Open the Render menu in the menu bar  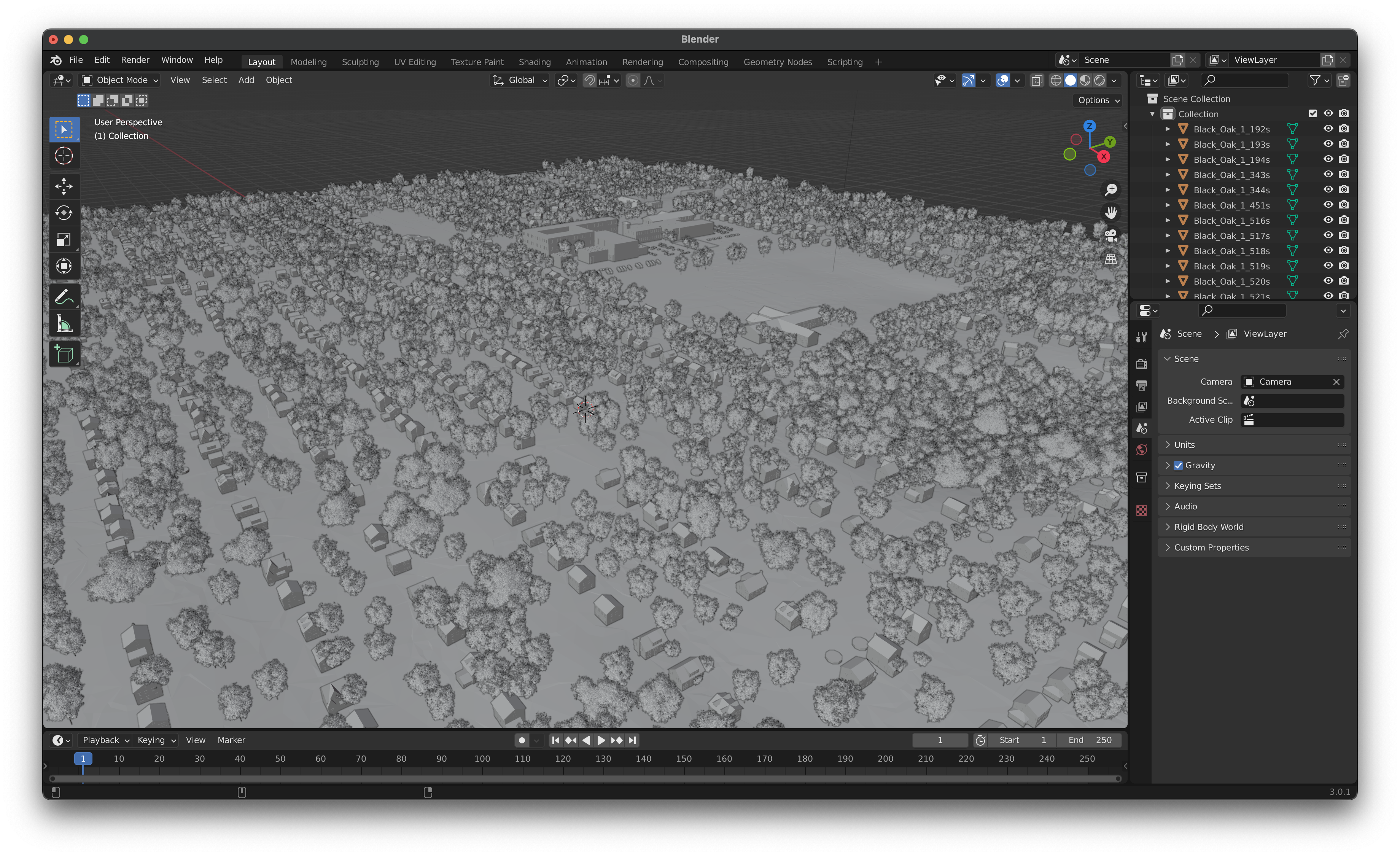click(135, 60)
